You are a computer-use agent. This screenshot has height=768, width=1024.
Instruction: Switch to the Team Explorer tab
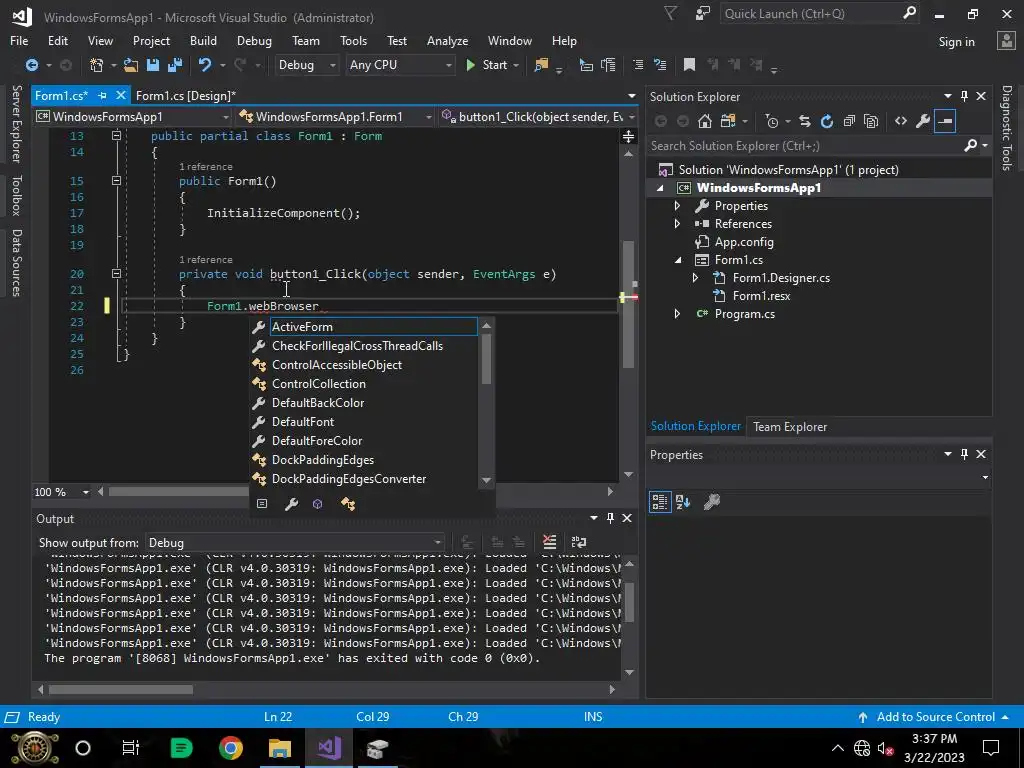click(790, 427)
